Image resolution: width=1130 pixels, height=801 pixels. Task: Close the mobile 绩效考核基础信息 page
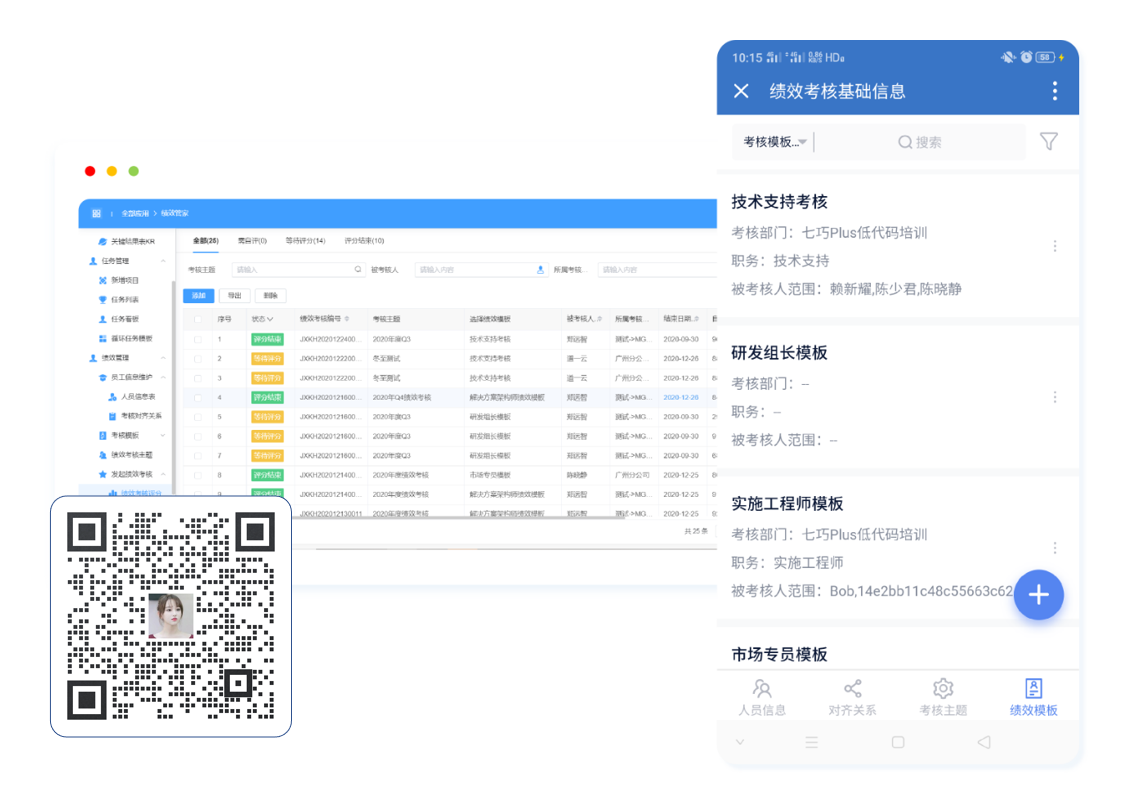click(x=741, y=91)
